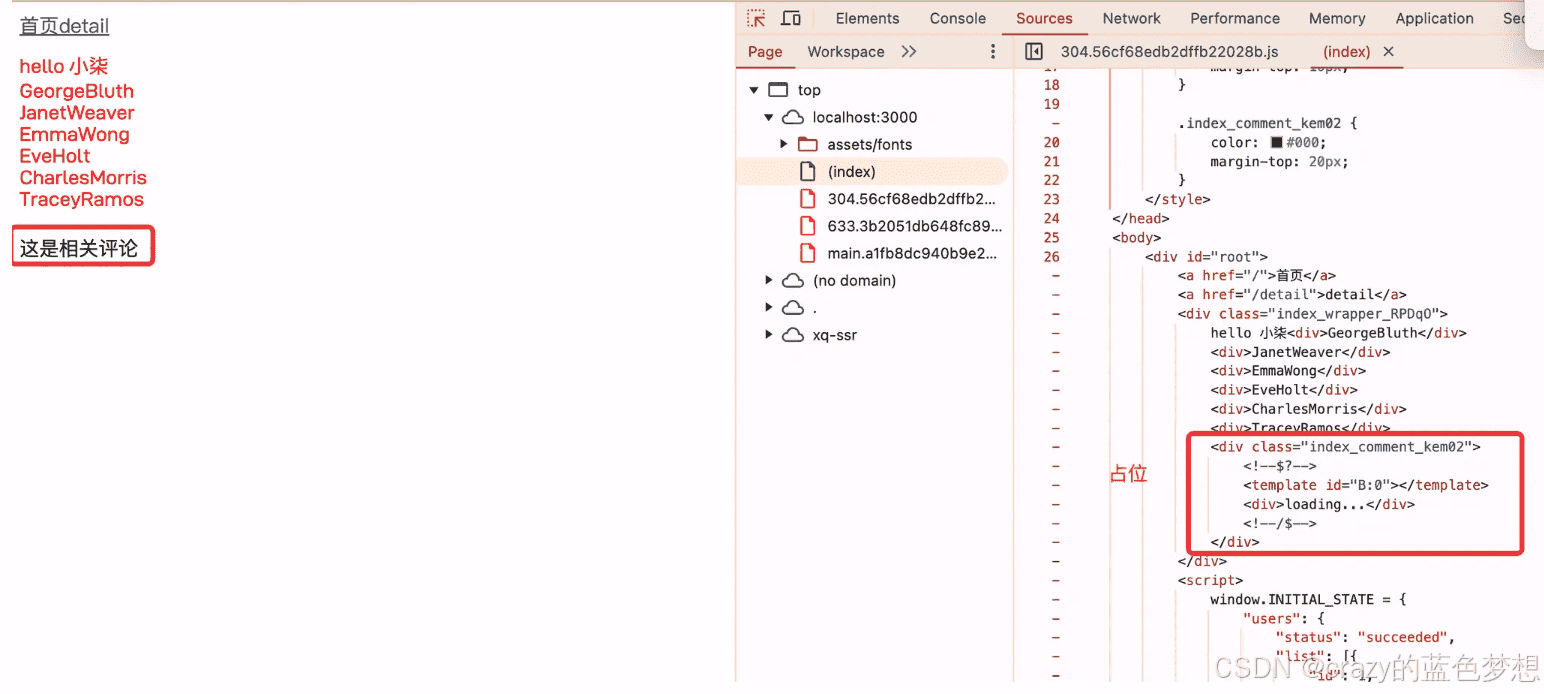This screenshot has width=1544, height=694.
Task: Click the detail link on the page
Action: tap(84, 26)
